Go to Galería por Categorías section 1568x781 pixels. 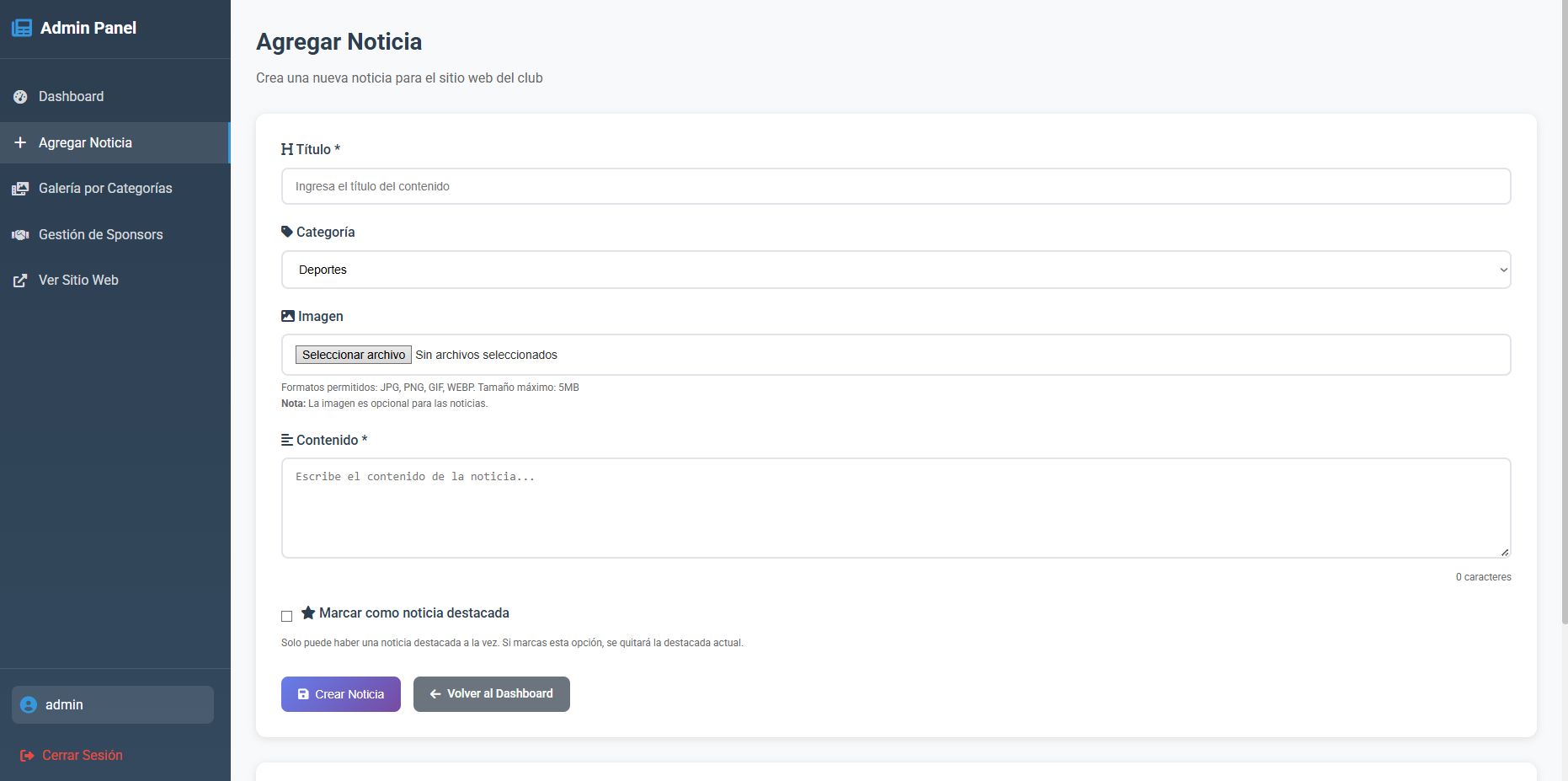point(105,189)
